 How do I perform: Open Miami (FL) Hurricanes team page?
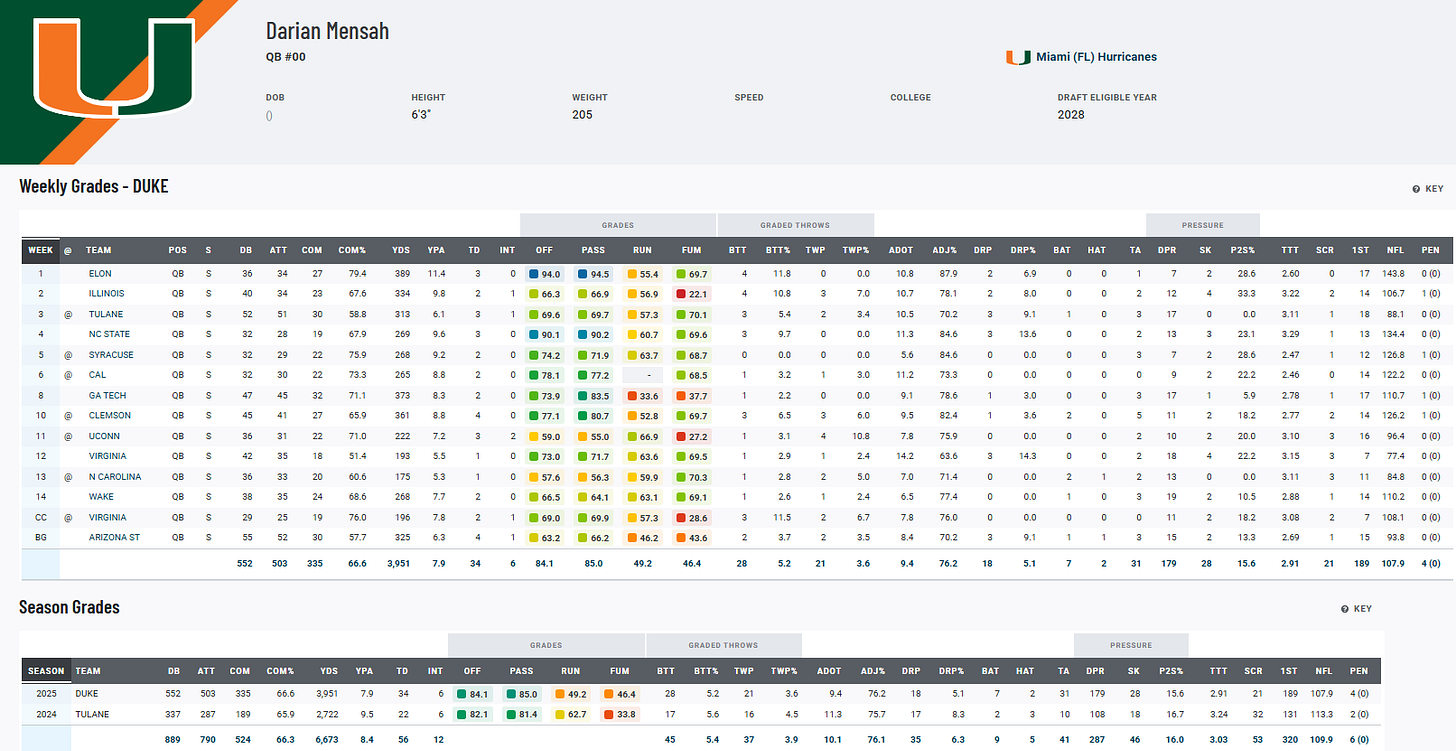point(1096,57)
